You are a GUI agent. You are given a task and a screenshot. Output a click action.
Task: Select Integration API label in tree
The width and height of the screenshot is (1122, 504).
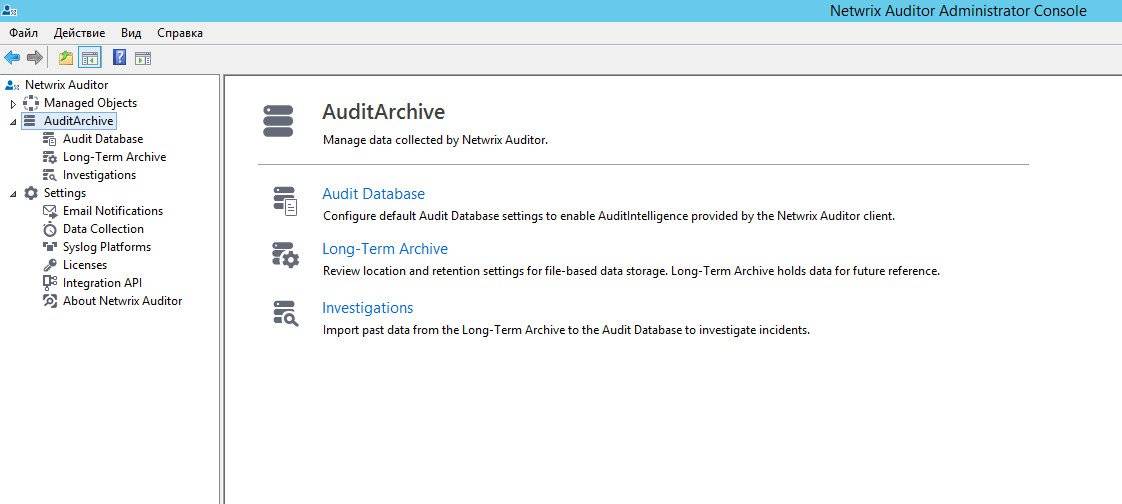click(102, 283)
